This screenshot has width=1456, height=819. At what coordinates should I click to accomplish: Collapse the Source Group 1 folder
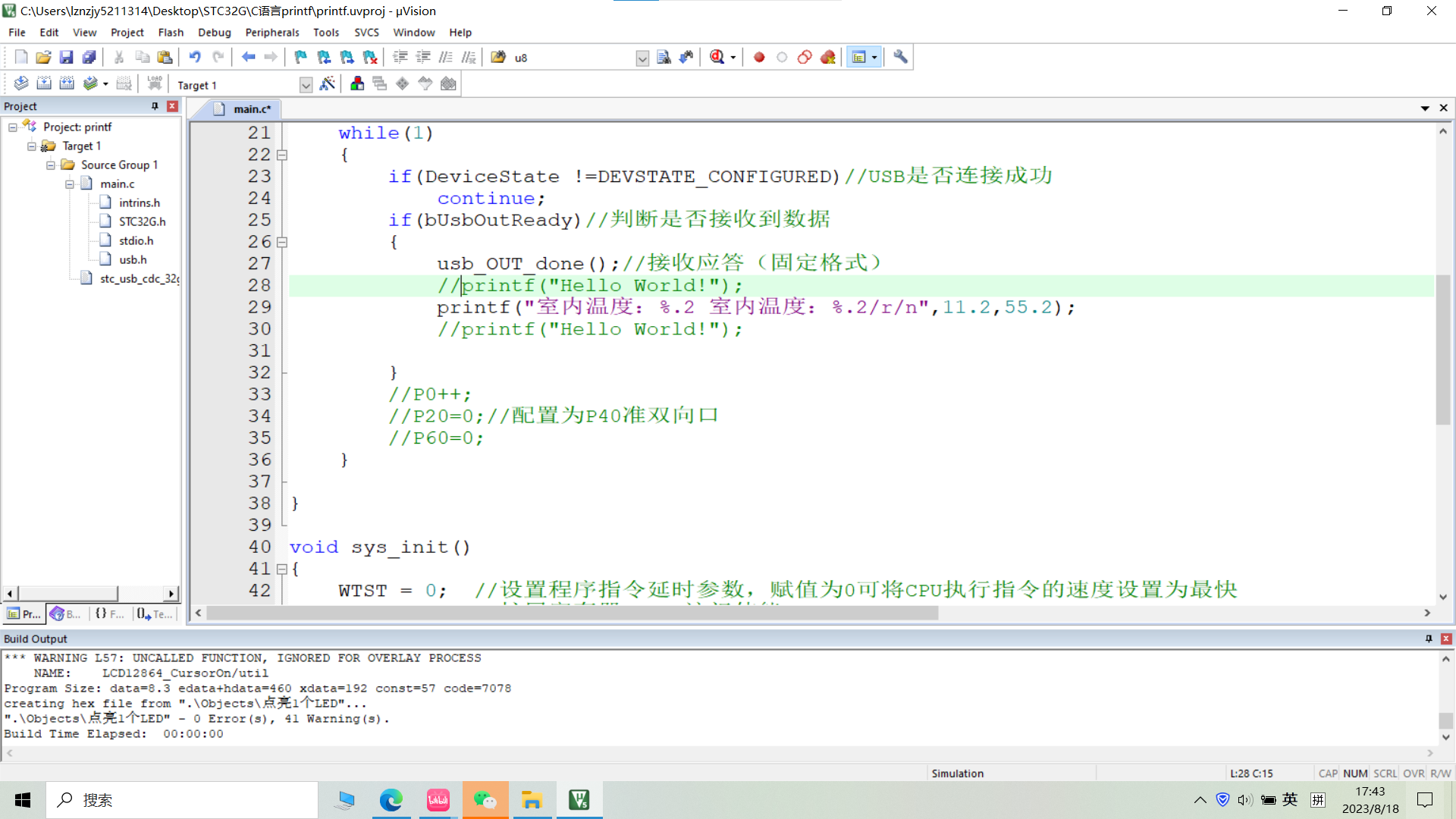point(50,165)
